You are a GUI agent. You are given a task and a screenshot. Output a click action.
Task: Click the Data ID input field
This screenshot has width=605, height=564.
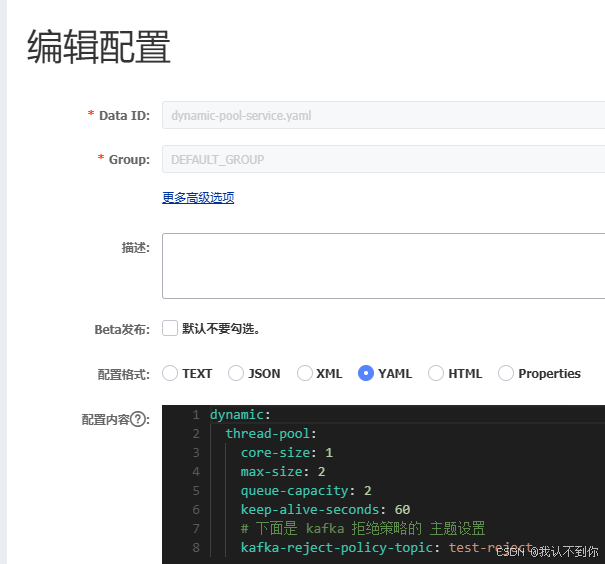[384, 115]
